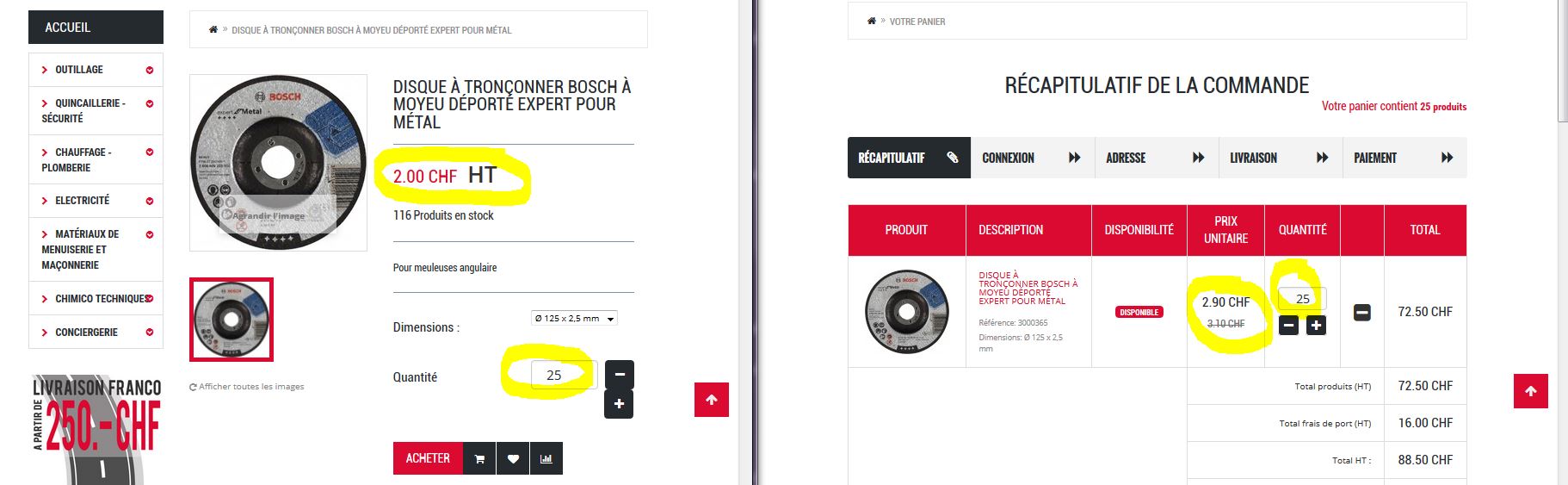Decrease cart quantity with minus button
This screenshot has width=1568, height=485.
click(x=1288, y=326)
